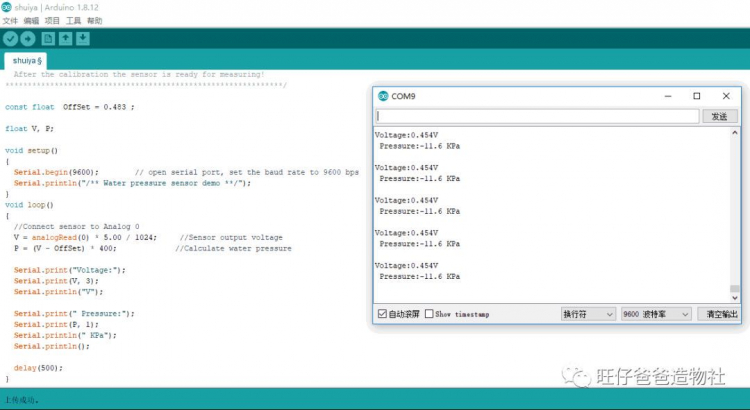The height and width of the screenshot is (410, 750).
Task: Click last 'Pressure:-11.6 KPa' output line
Action: click(419, 276)
